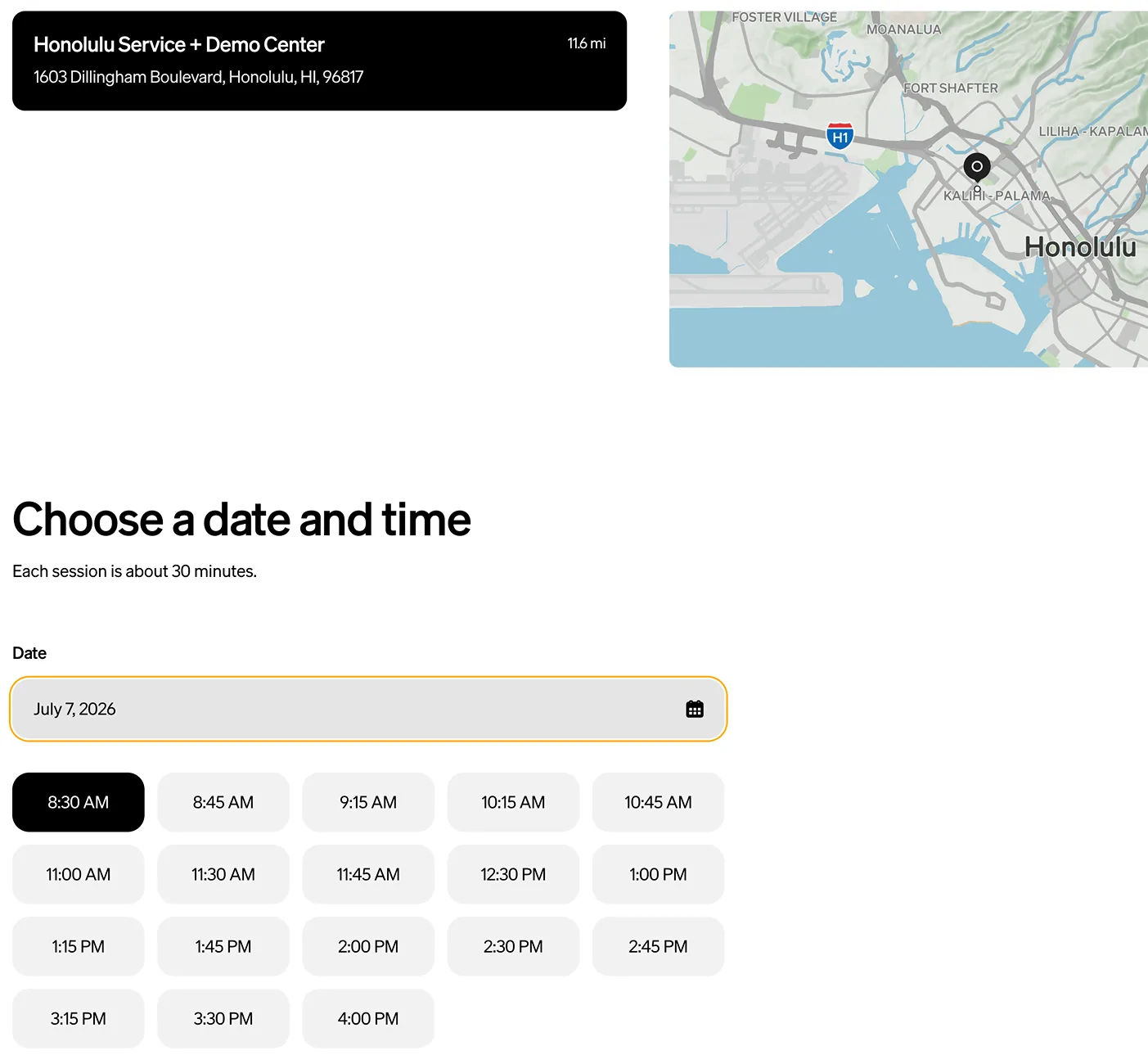Choose the 10:45 AM appointment time
Screen dimensions: 1148x1064
[x=658, y=802]
